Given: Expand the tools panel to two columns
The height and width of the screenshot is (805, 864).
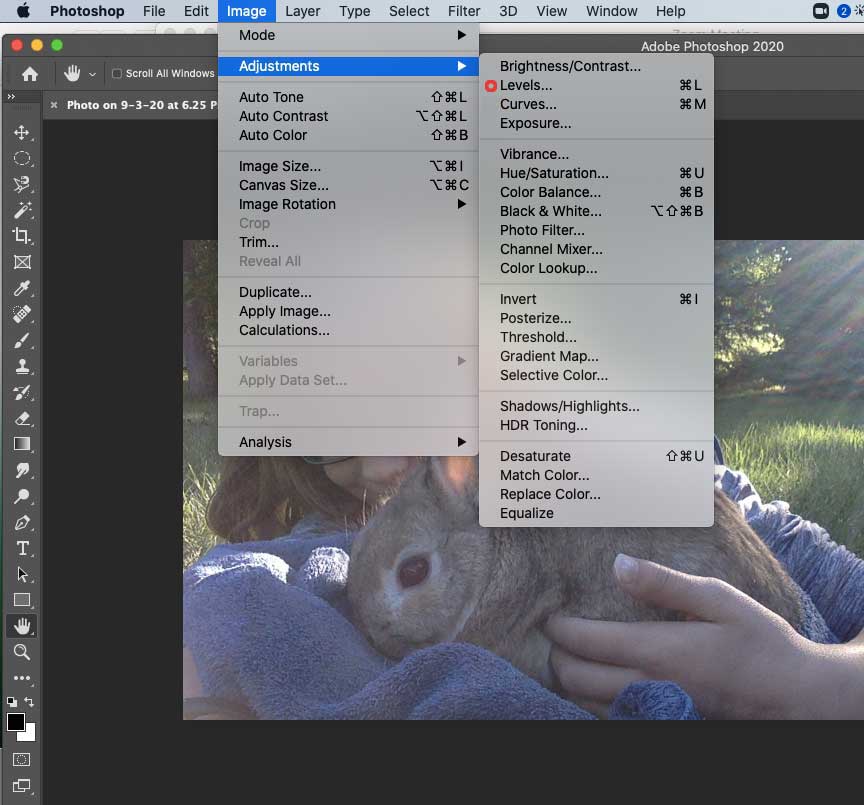Looking at the screenshot, I should tap(11, 97).
